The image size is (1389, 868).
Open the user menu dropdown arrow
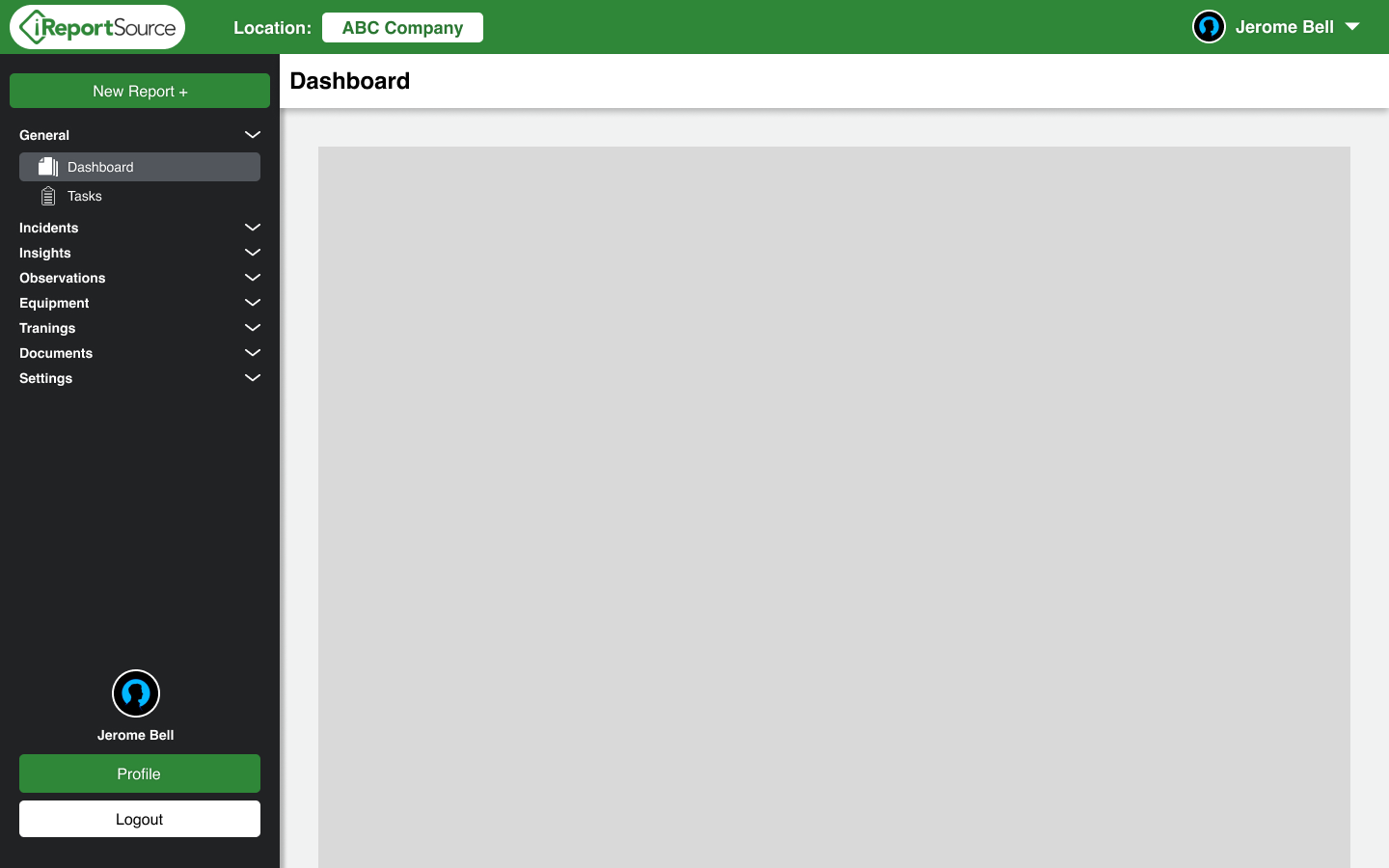[1352, 27]
